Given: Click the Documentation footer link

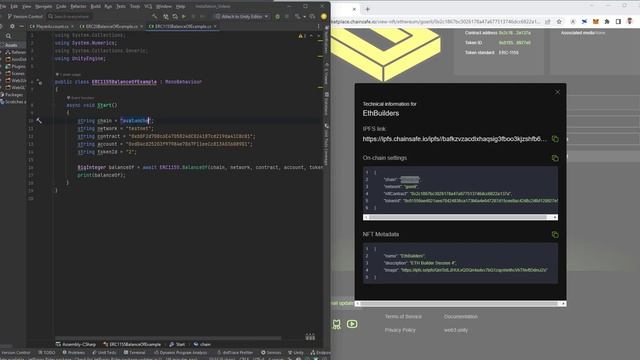Looking at the screenshot, I should (x=460, y=317).
